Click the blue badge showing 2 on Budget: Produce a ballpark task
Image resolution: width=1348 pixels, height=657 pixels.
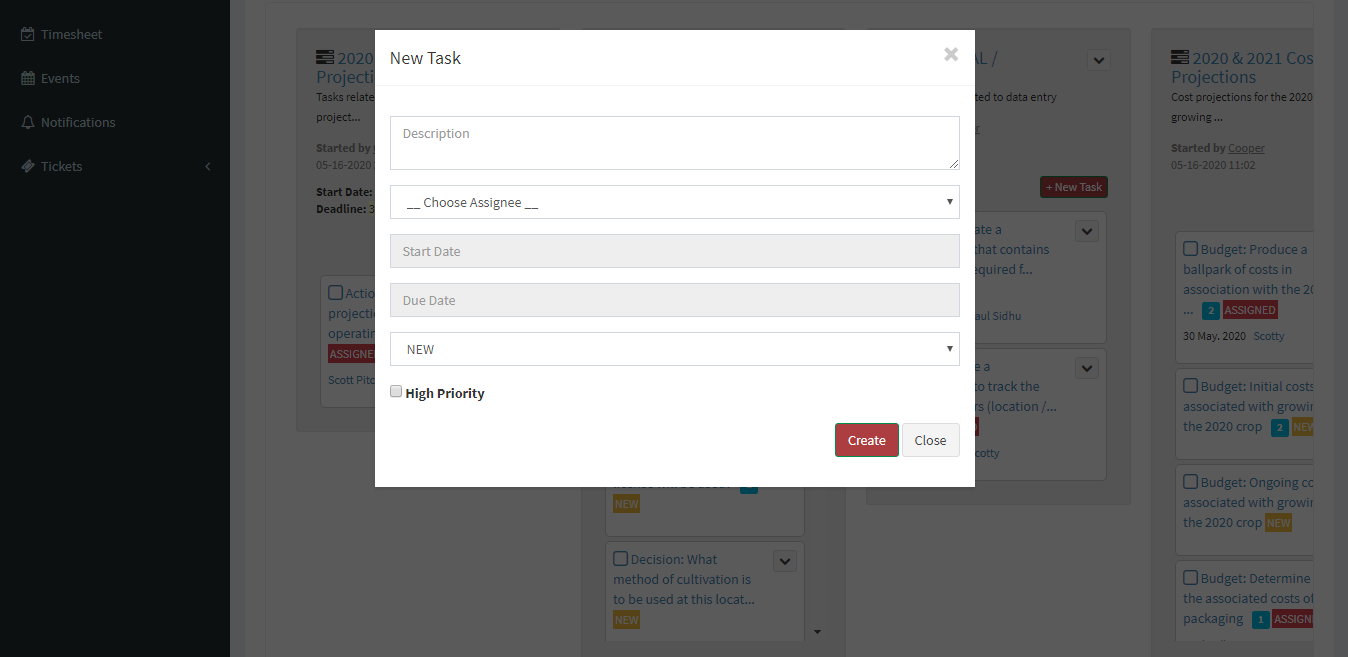(1211, 310)
